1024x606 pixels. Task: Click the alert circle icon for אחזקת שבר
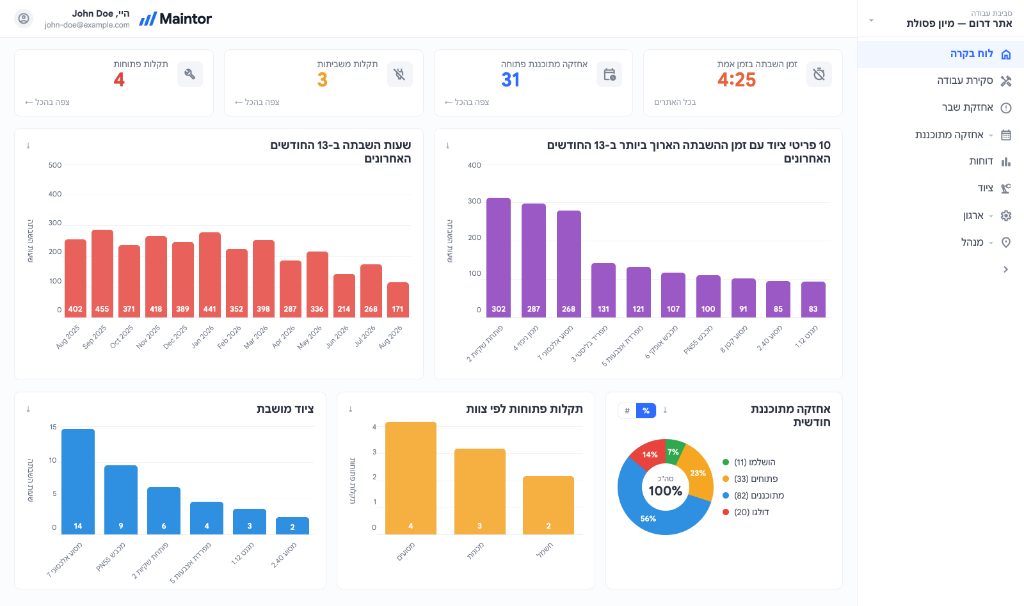click(x=1006, y=108)
